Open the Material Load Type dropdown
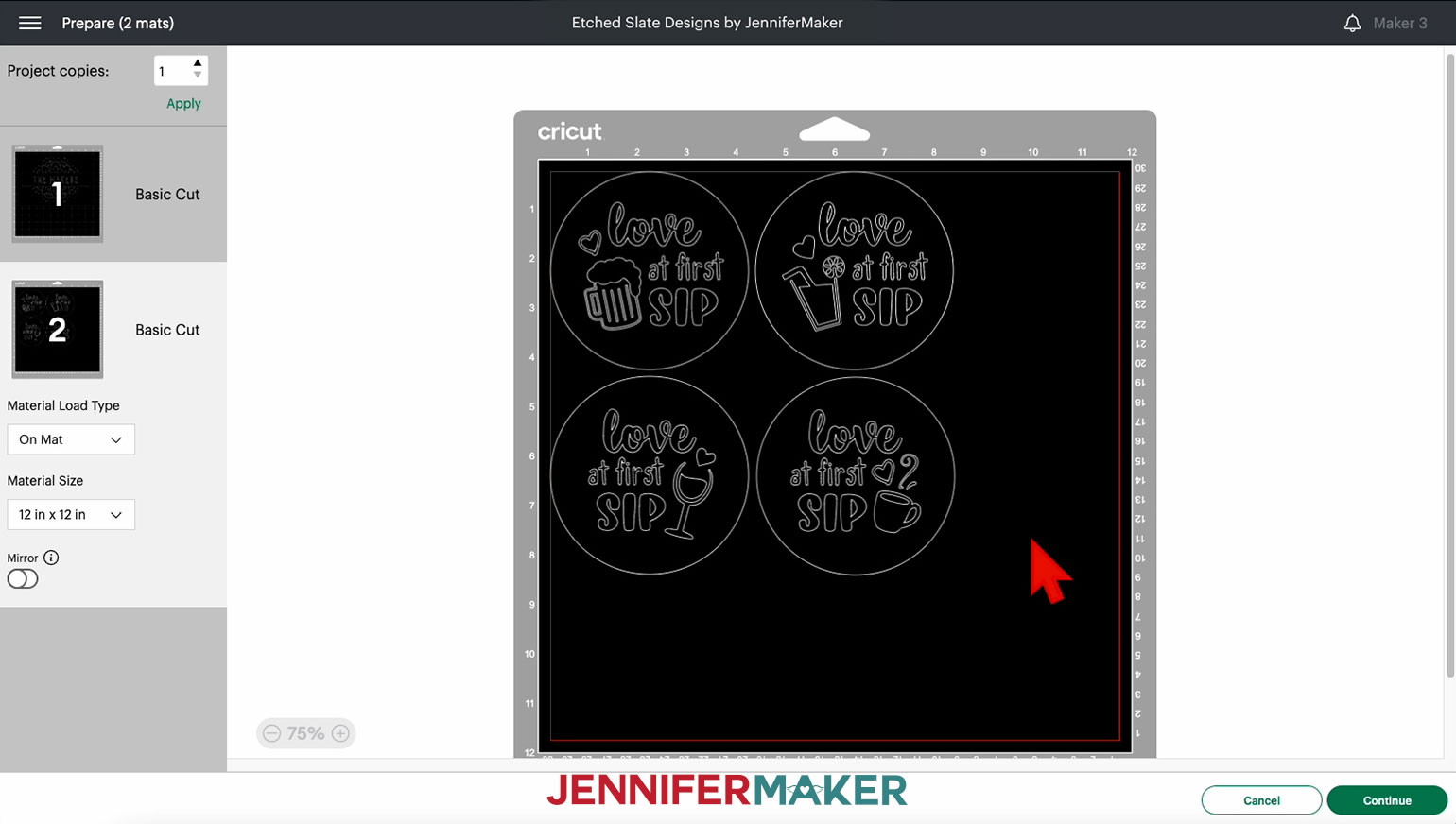Image resolution: width=1456 pixels, height=824 pixels. (x=71, y=439)
